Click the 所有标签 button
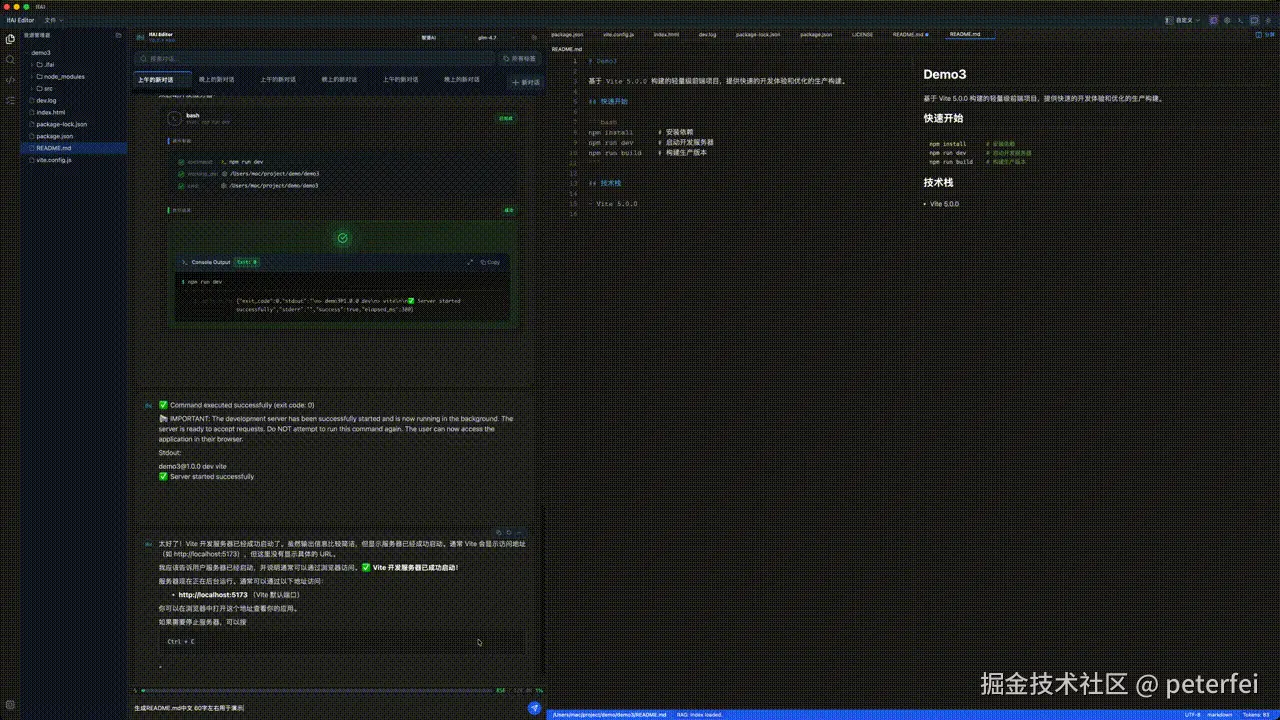The height and width of the screenshot is (720, 1280). coord(520,59)
